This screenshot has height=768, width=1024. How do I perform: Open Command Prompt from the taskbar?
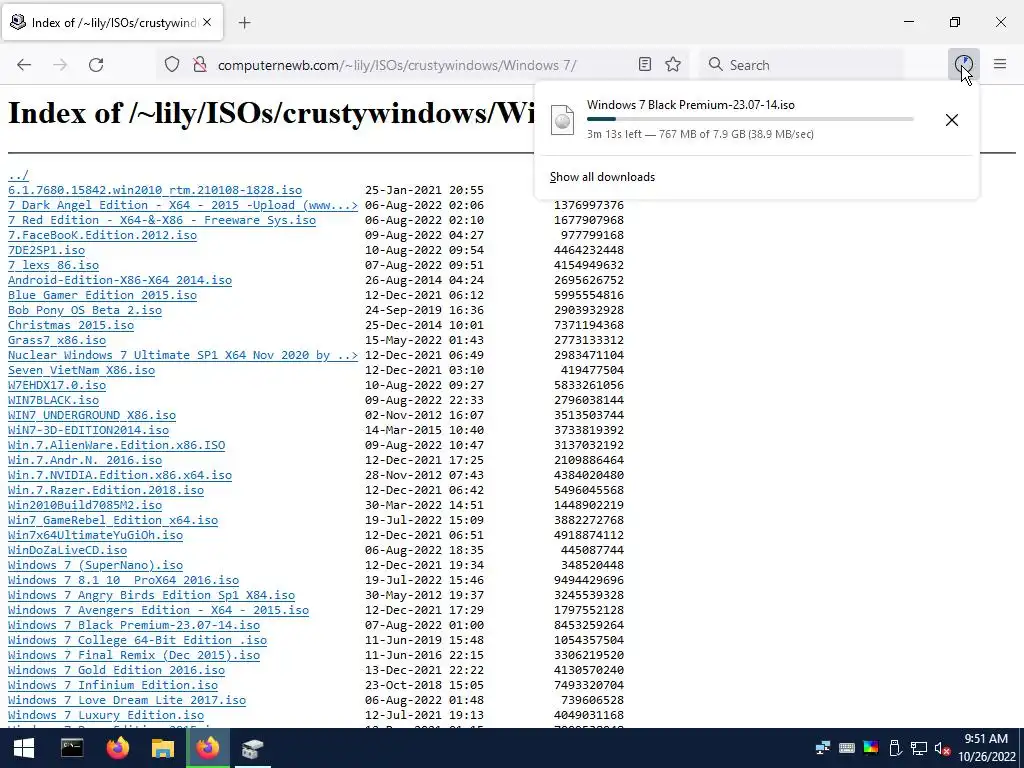(x=72, y=748)
